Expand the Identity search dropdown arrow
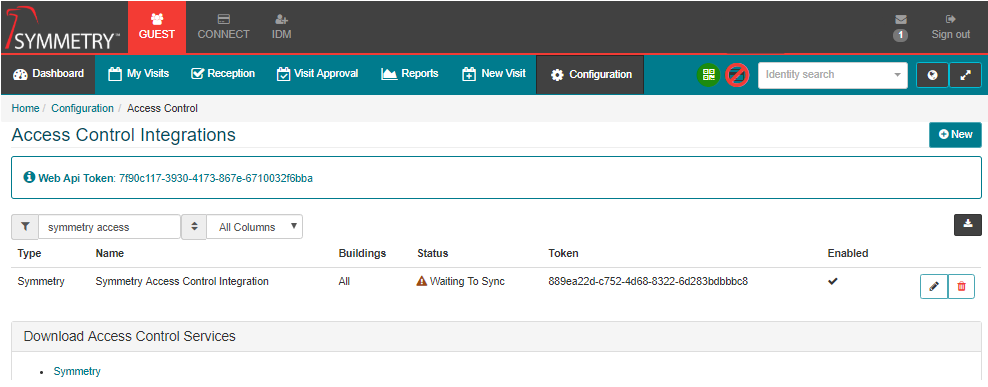Viewport: 988px width, 387px height. pos(897,75)
